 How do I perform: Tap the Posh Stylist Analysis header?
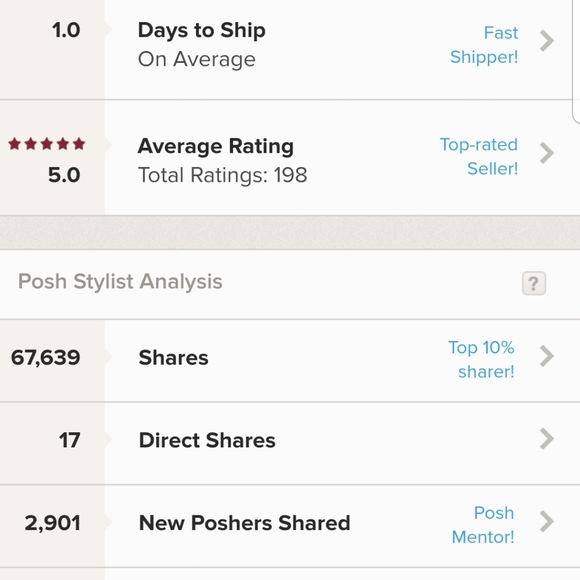120,281
